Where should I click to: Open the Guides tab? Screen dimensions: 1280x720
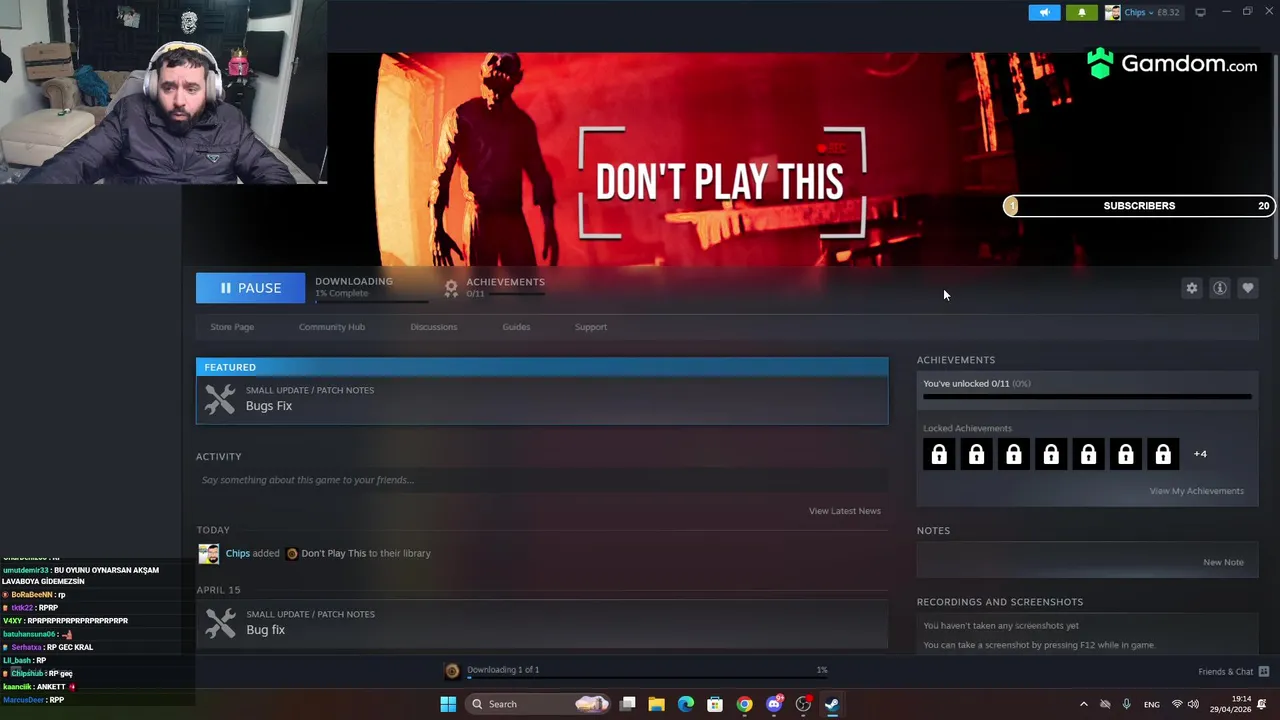click(516, 327)
